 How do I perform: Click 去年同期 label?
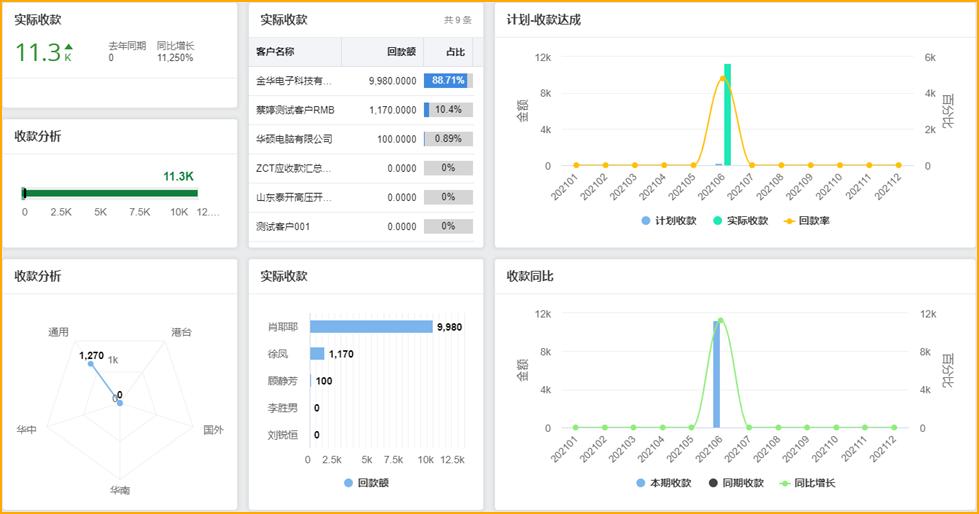127,46
